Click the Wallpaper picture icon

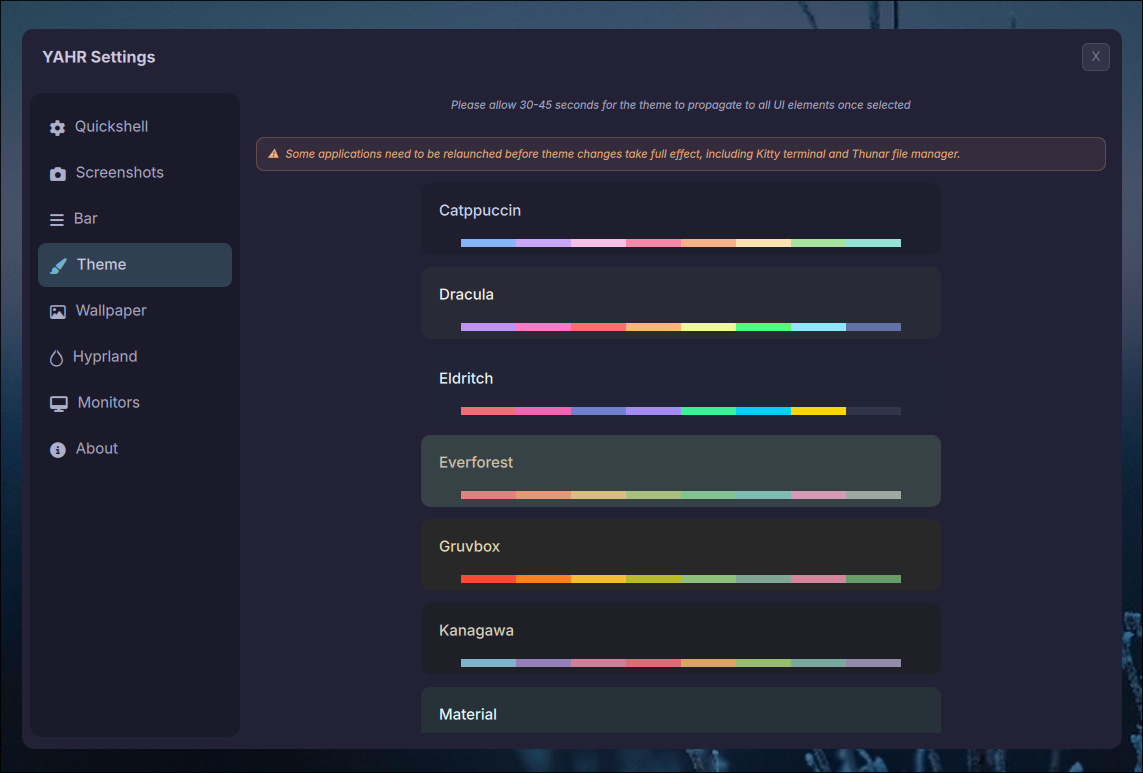pos(58,311)
